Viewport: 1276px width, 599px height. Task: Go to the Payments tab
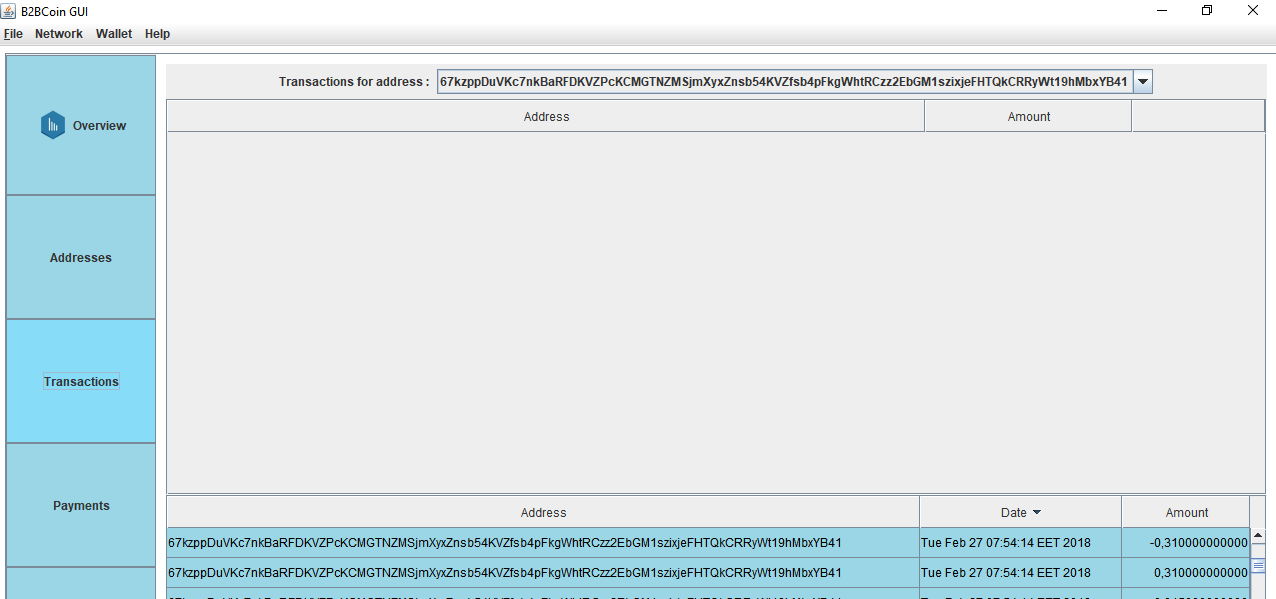81,505
